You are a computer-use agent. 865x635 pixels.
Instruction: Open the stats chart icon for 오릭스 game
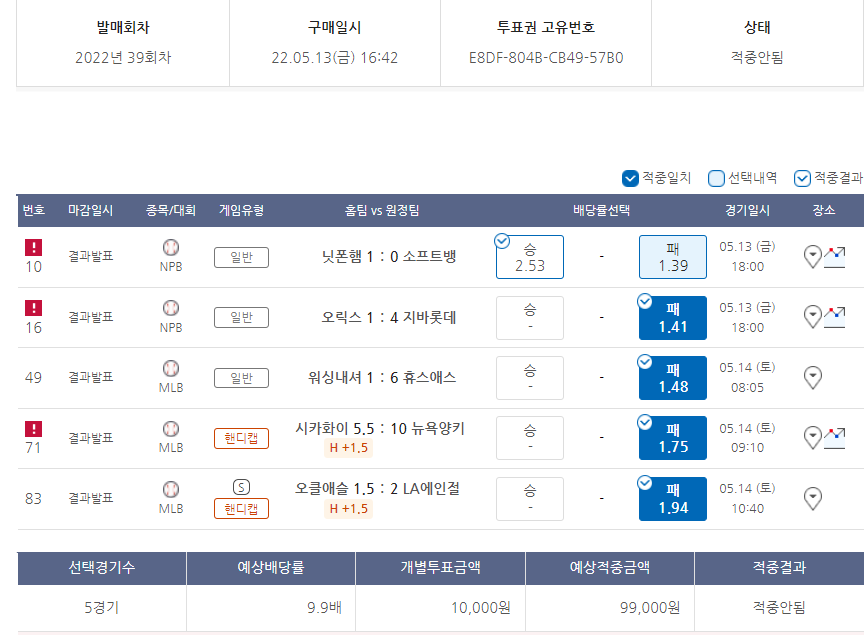coord(835,317)
